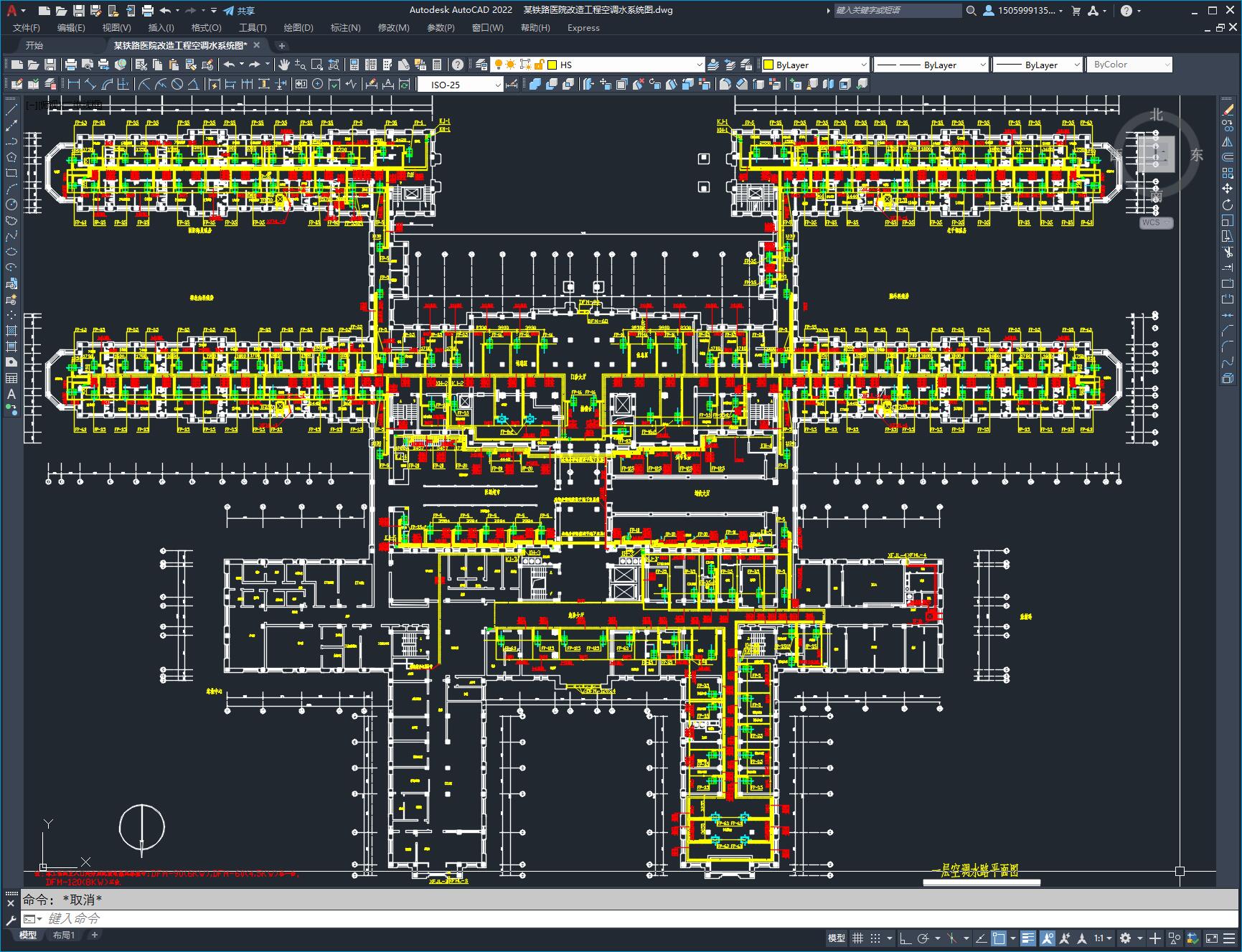Add a new layout with plus button

click(x=94, y=935)
